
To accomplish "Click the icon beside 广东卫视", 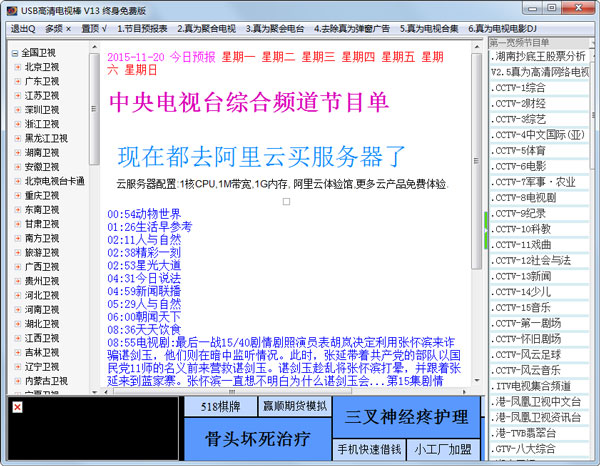I will [18, 81].
